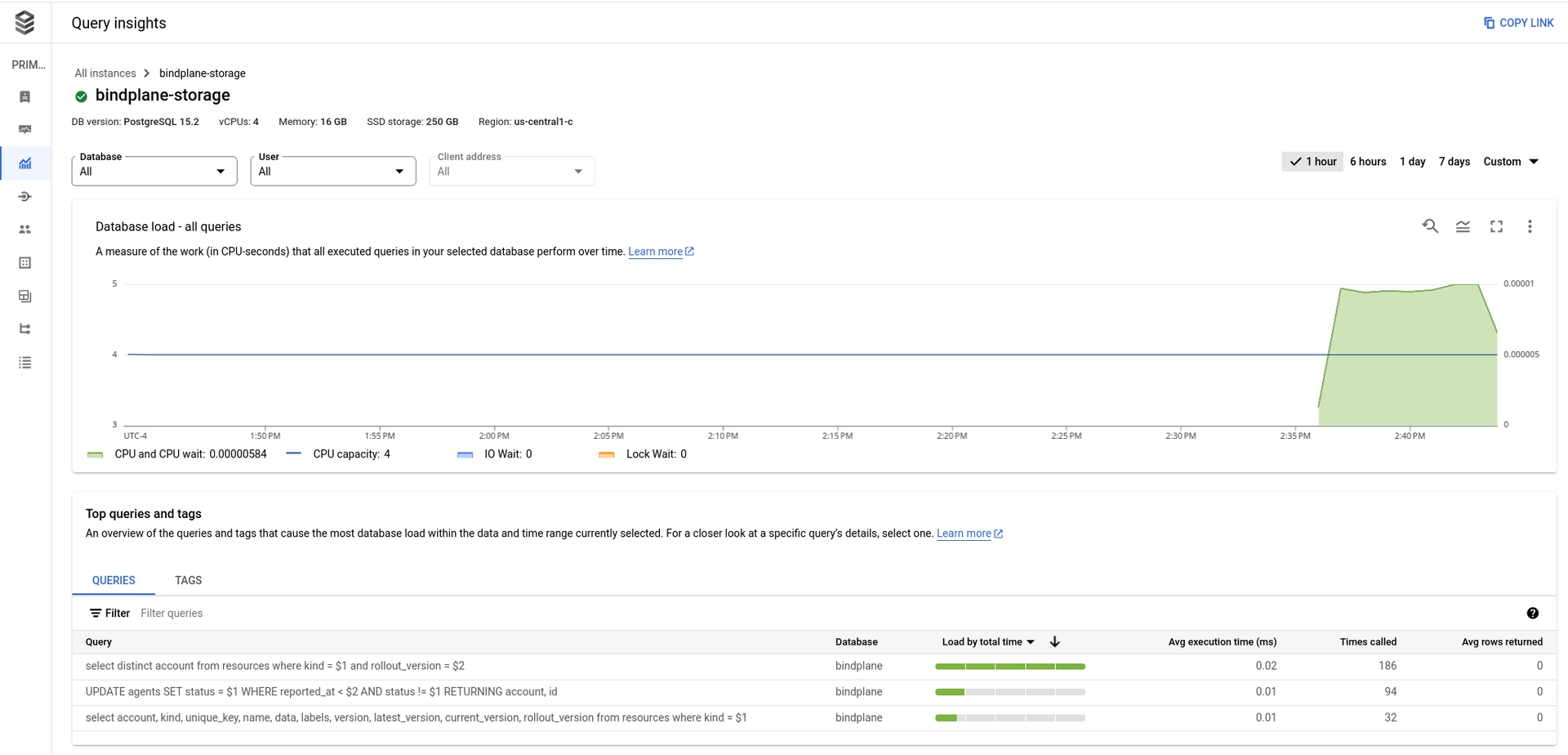Open the Users section in the sidebar

point(24,230)
